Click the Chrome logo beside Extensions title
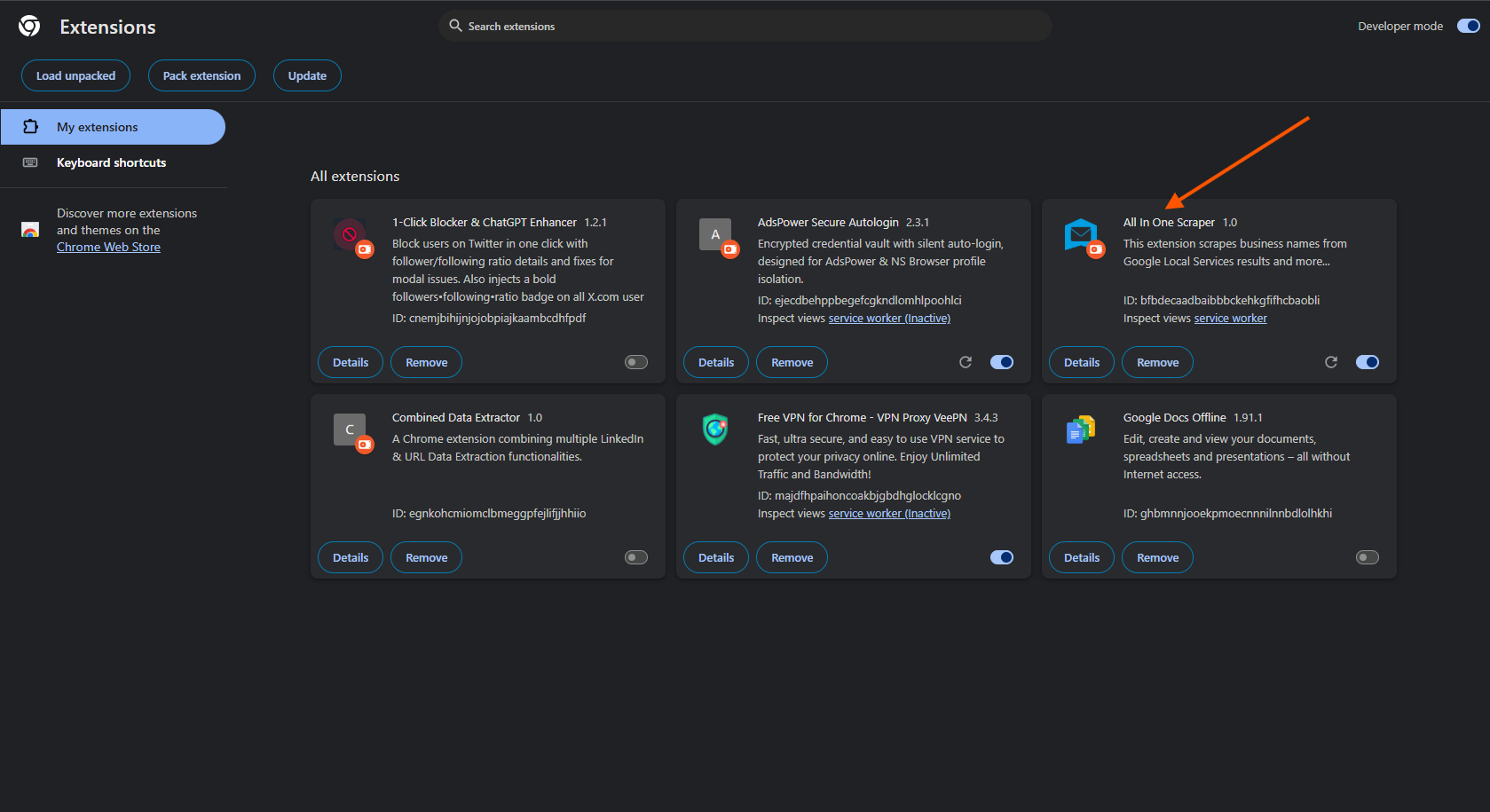The image size is (1490, 812). click(29, 27)
